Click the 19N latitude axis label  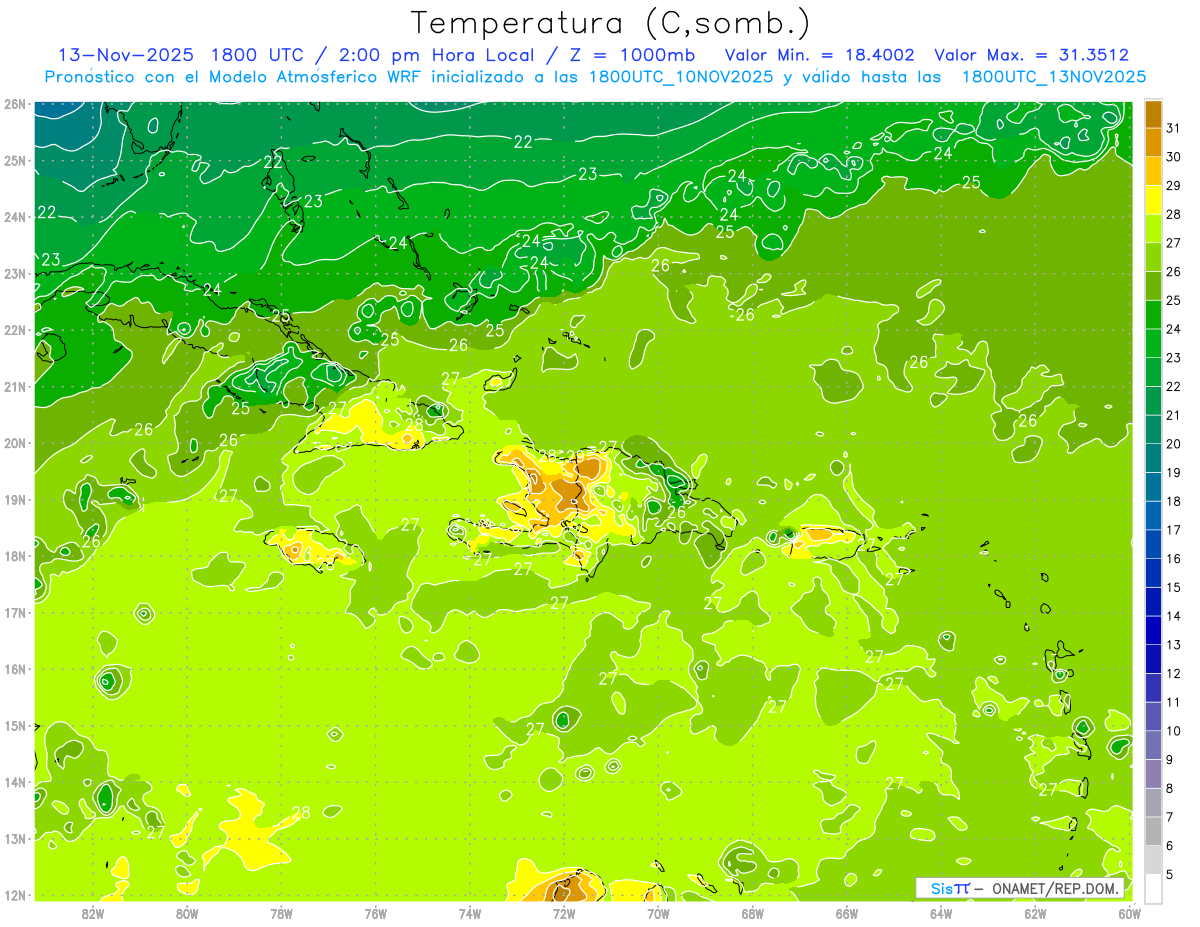click(x=14, y=500)
